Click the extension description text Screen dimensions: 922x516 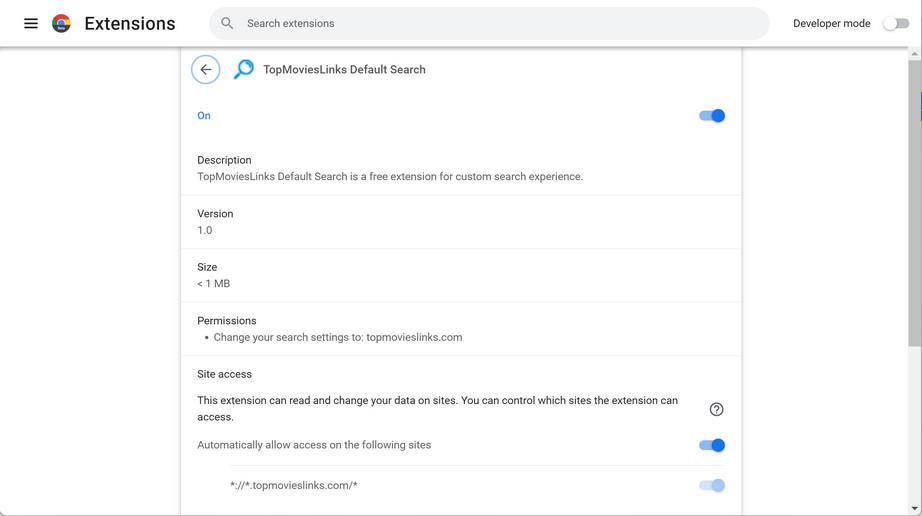[390, 177]
